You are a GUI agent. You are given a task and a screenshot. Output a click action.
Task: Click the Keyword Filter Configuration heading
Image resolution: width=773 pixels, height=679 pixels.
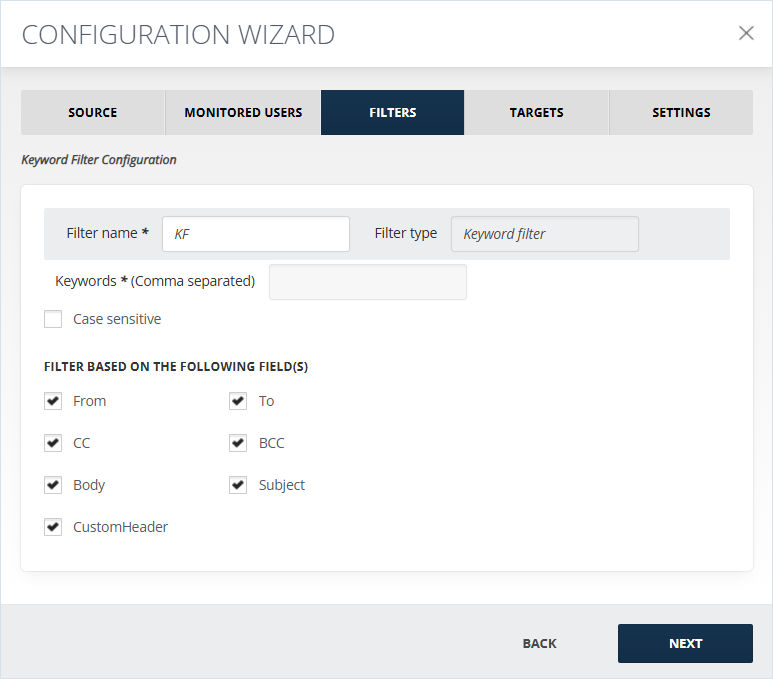click(99, 160)
